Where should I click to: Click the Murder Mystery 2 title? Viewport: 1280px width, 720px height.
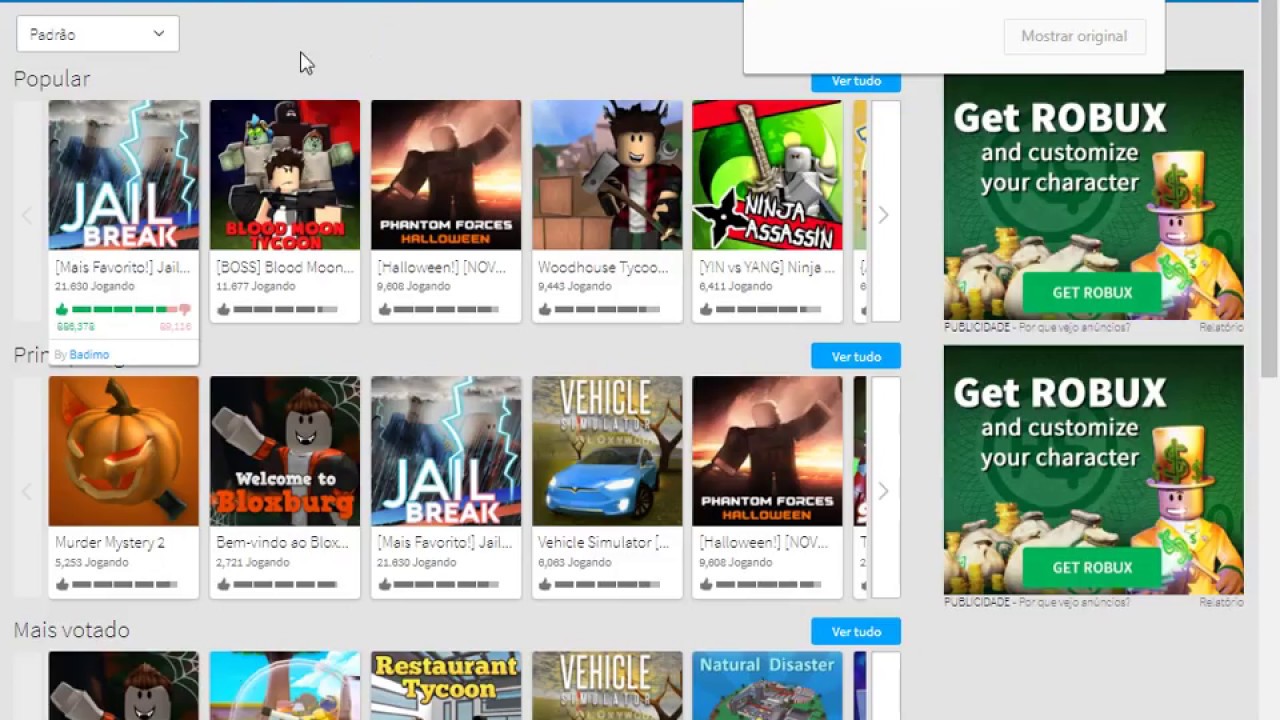coord(110,542)
